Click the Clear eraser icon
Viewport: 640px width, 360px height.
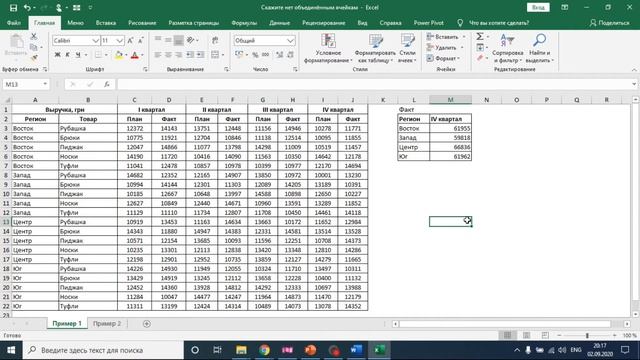pyautogui.click(x=480, y=58)
